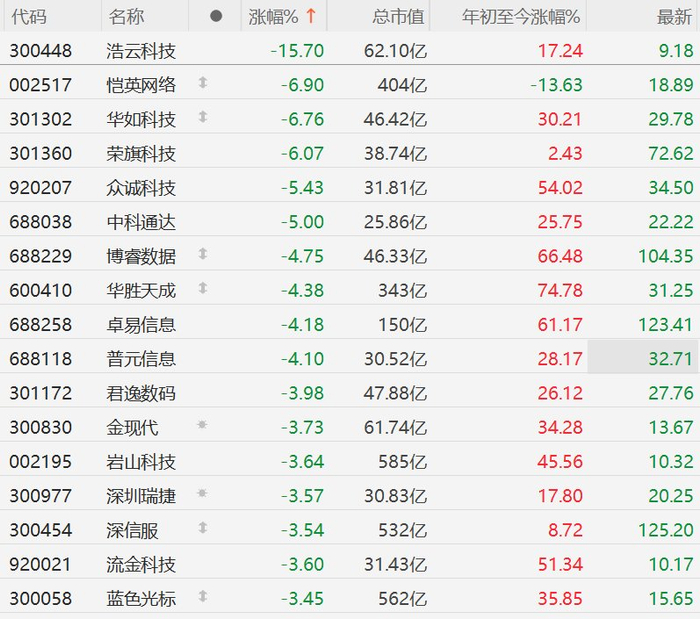
Task: Select stock code 301172
Action: (41, 393)
